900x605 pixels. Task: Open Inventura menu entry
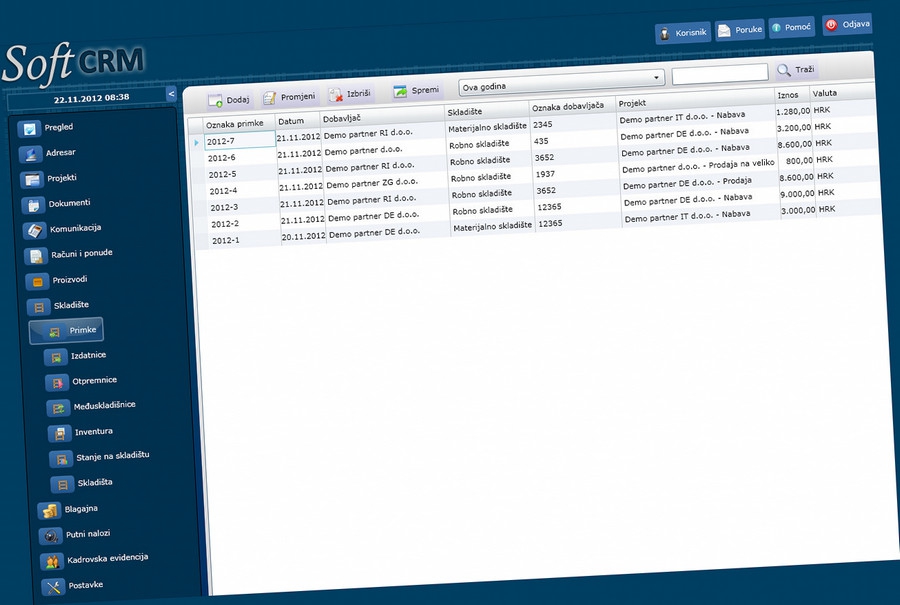click(x=94, y=432)
